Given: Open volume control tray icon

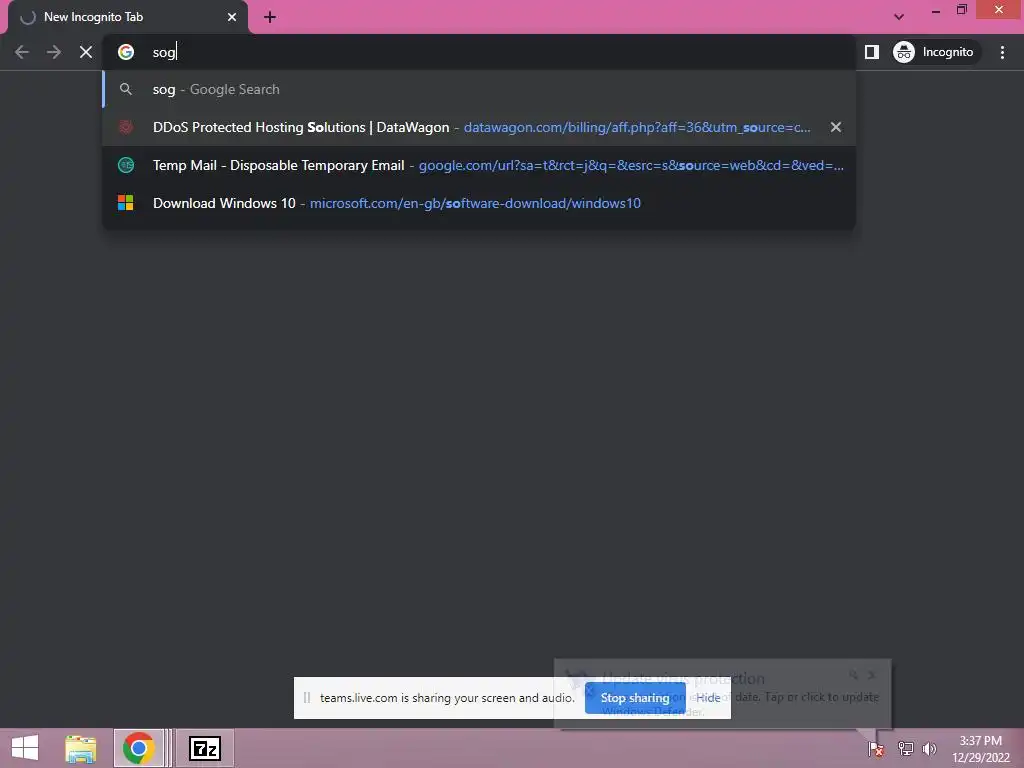Looking at the screenshot, I should [929, 749].
